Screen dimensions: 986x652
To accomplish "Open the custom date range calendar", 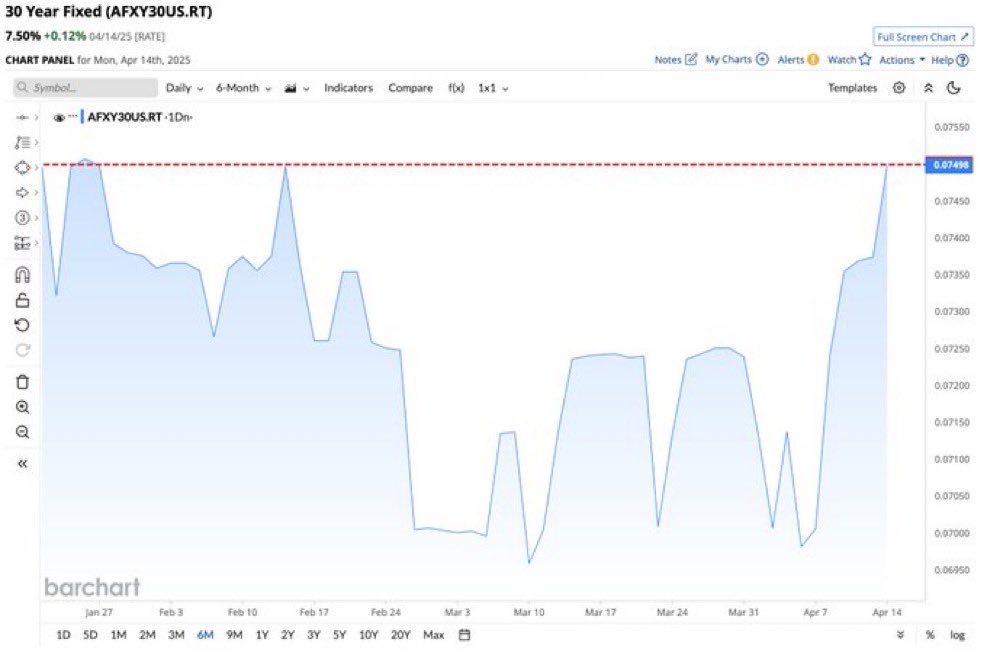I will (464, 635).
